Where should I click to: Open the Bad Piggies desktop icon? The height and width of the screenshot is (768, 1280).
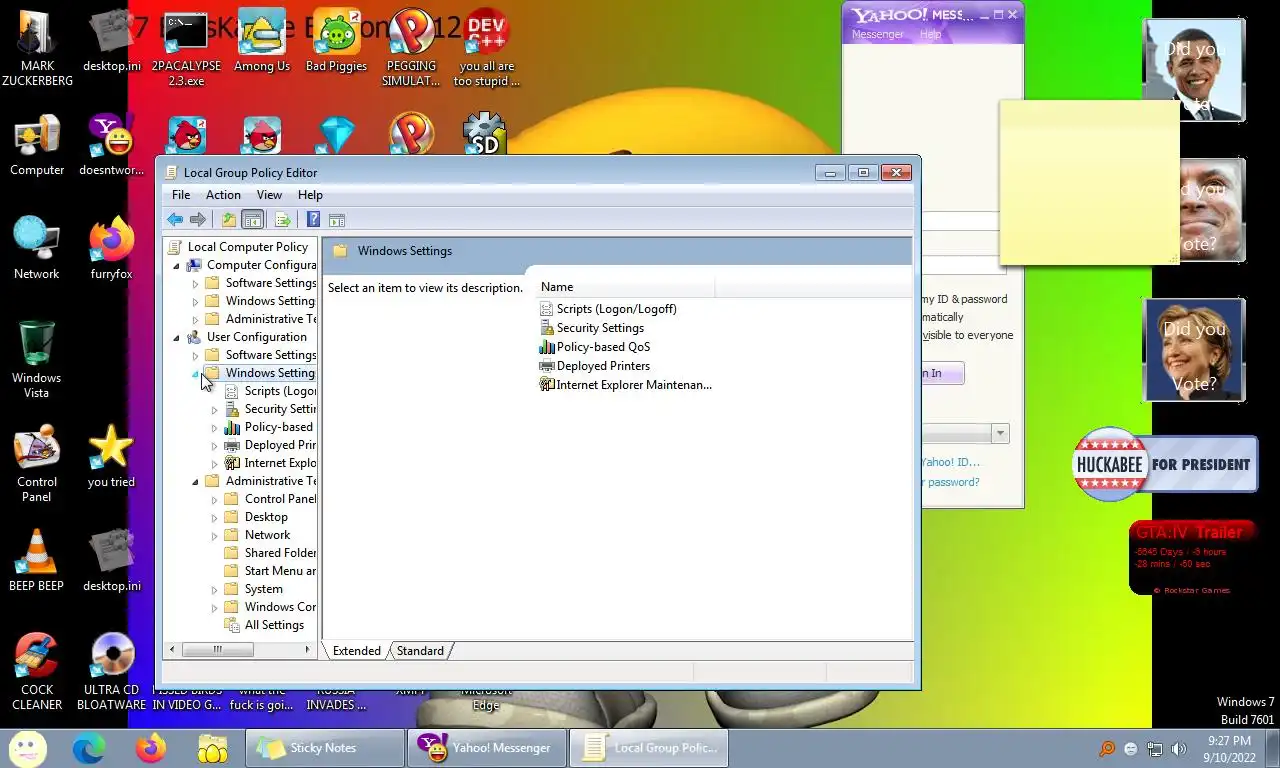[x=336, y=42]
